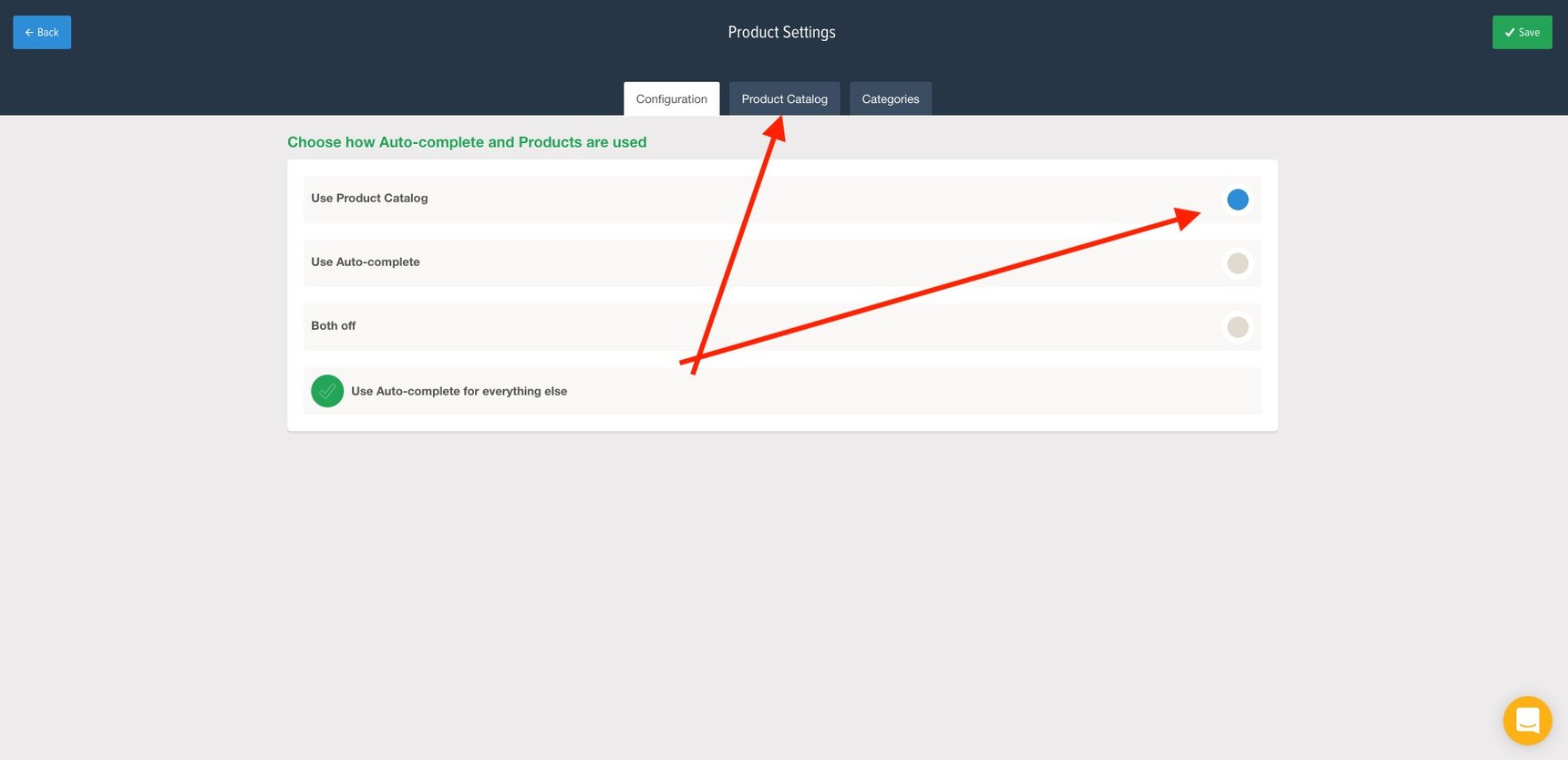Open the Product Catalog tab
Image resolution: width=1568 pixels, height=760 pixels.
coord(784,99)
